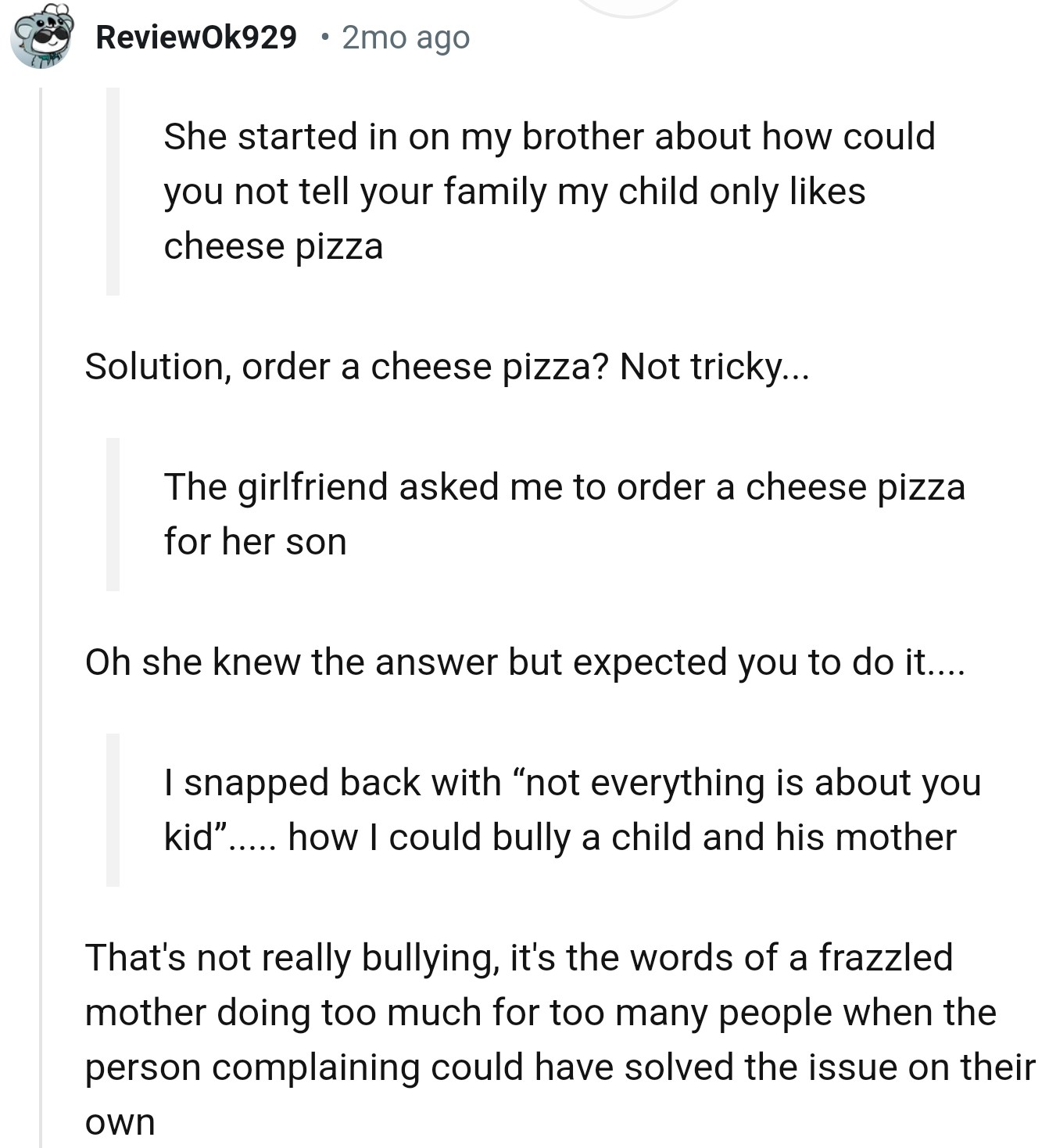Click the text "for her son"

point(255,541)
